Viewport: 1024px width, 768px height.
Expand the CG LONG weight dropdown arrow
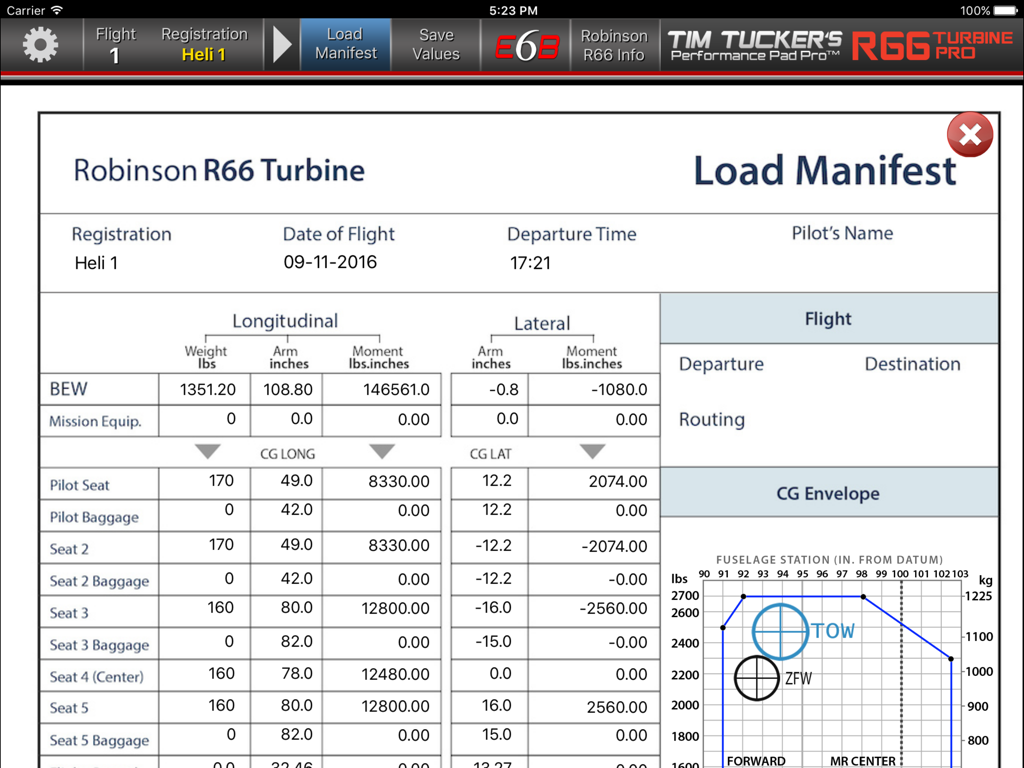tap(208, 452)
